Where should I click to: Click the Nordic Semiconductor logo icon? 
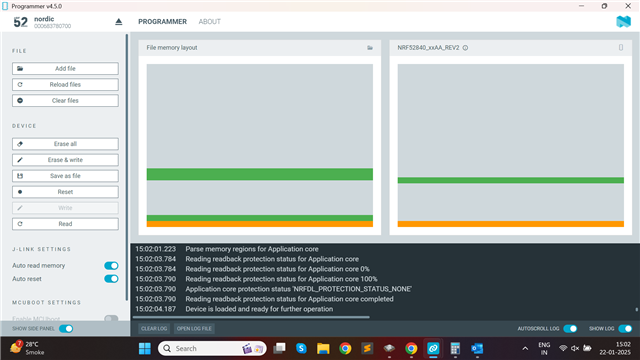point(623,22)
